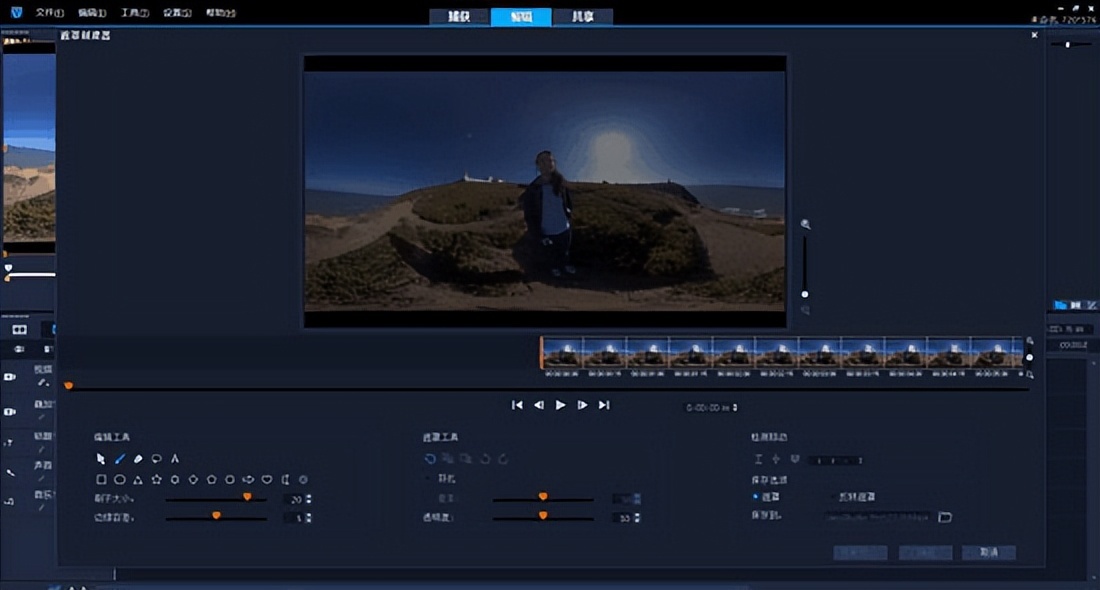1100x590 pixels.
Task: Step back one frame
Action: click(x=539, y=405)
